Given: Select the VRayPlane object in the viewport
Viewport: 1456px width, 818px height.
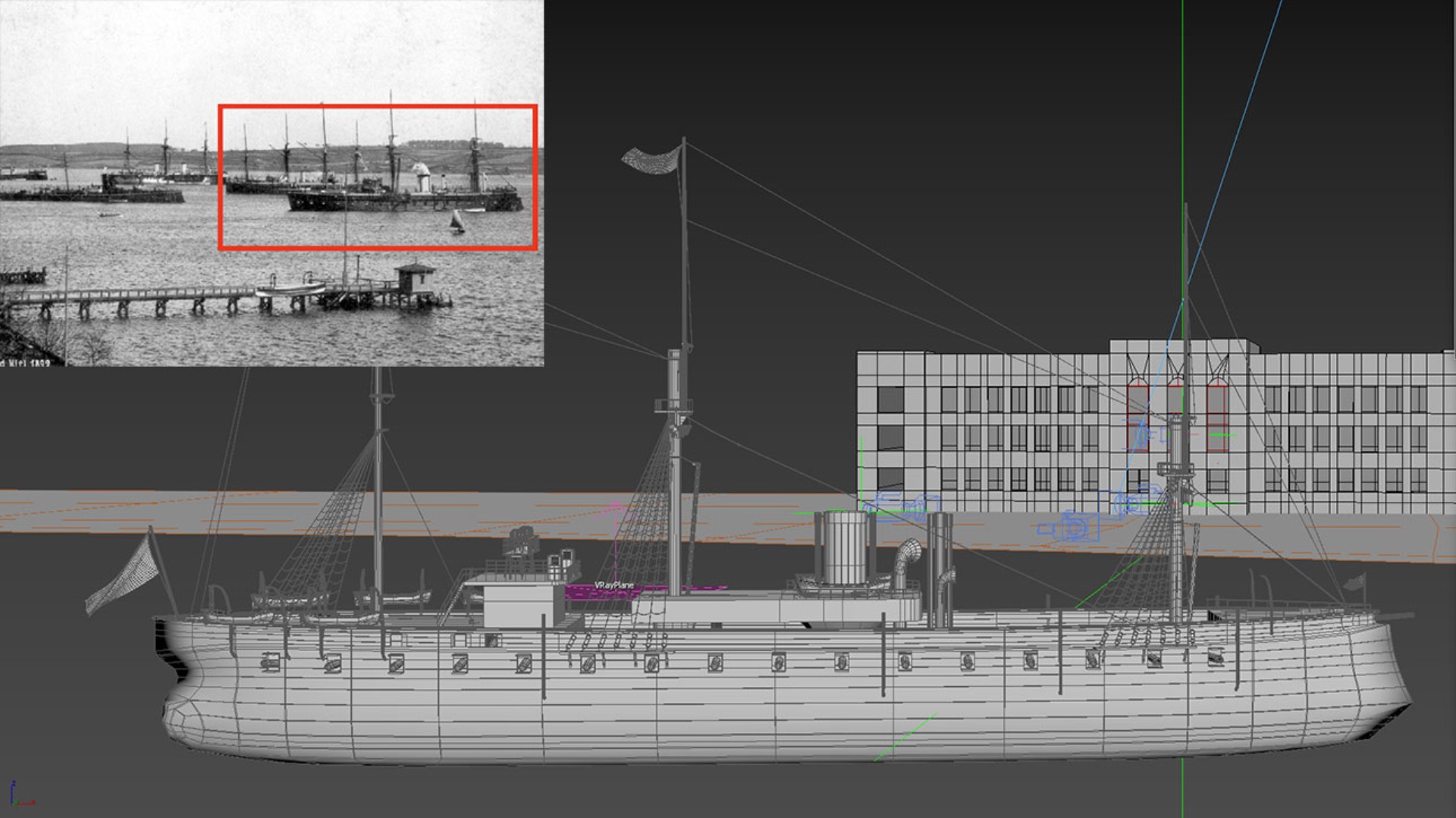Looking at the screenshot, I should (614, 585).
